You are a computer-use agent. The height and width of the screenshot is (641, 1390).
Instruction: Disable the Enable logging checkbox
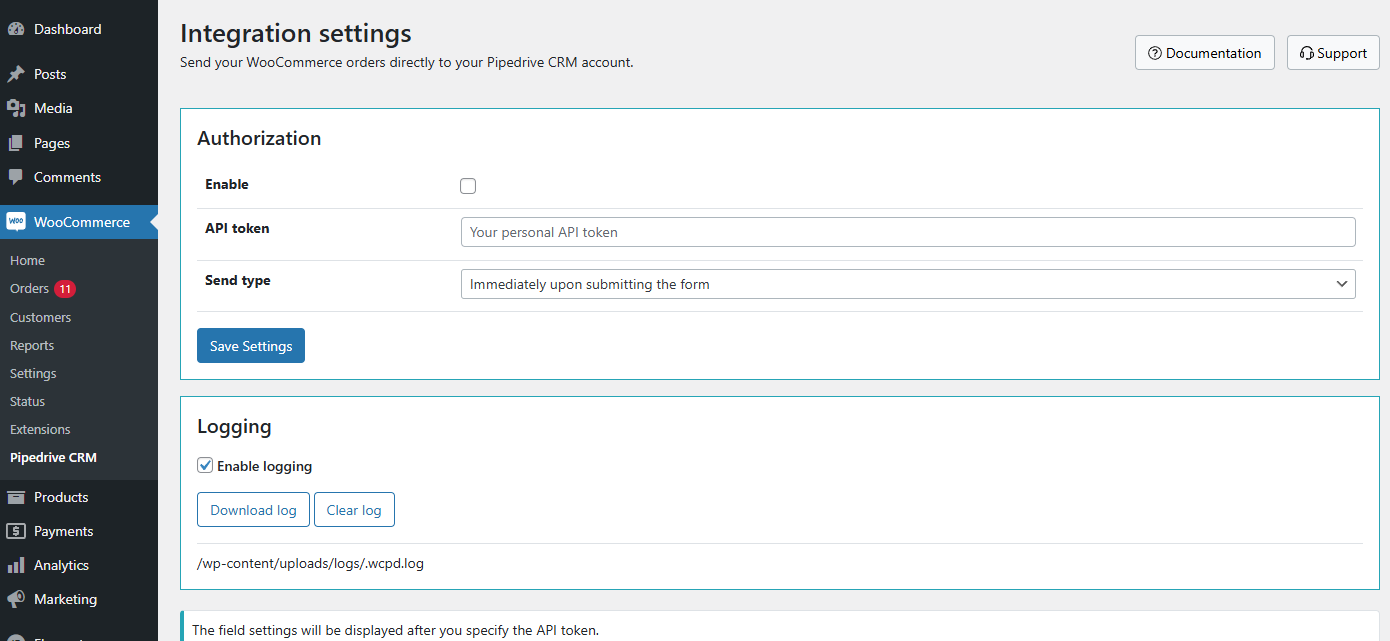205,465
